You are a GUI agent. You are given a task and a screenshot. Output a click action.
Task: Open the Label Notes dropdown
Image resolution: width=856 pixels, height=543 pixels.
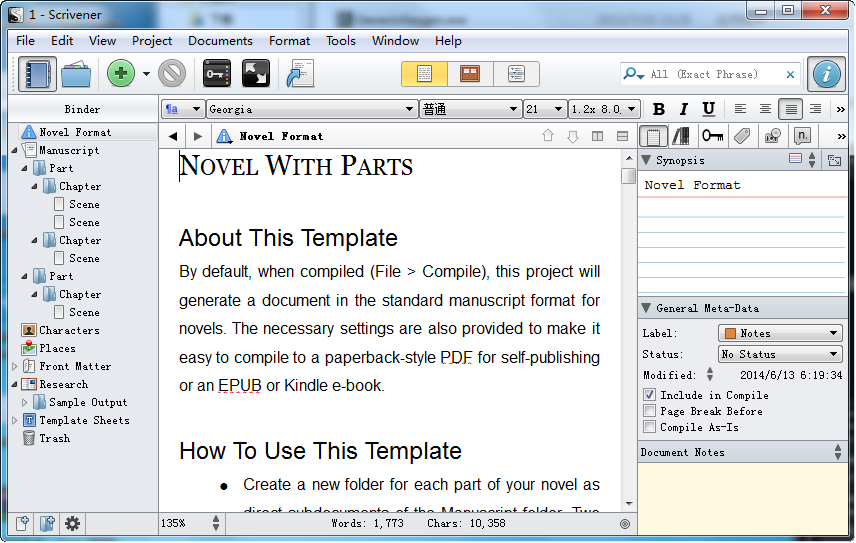(x=780, y=333)
